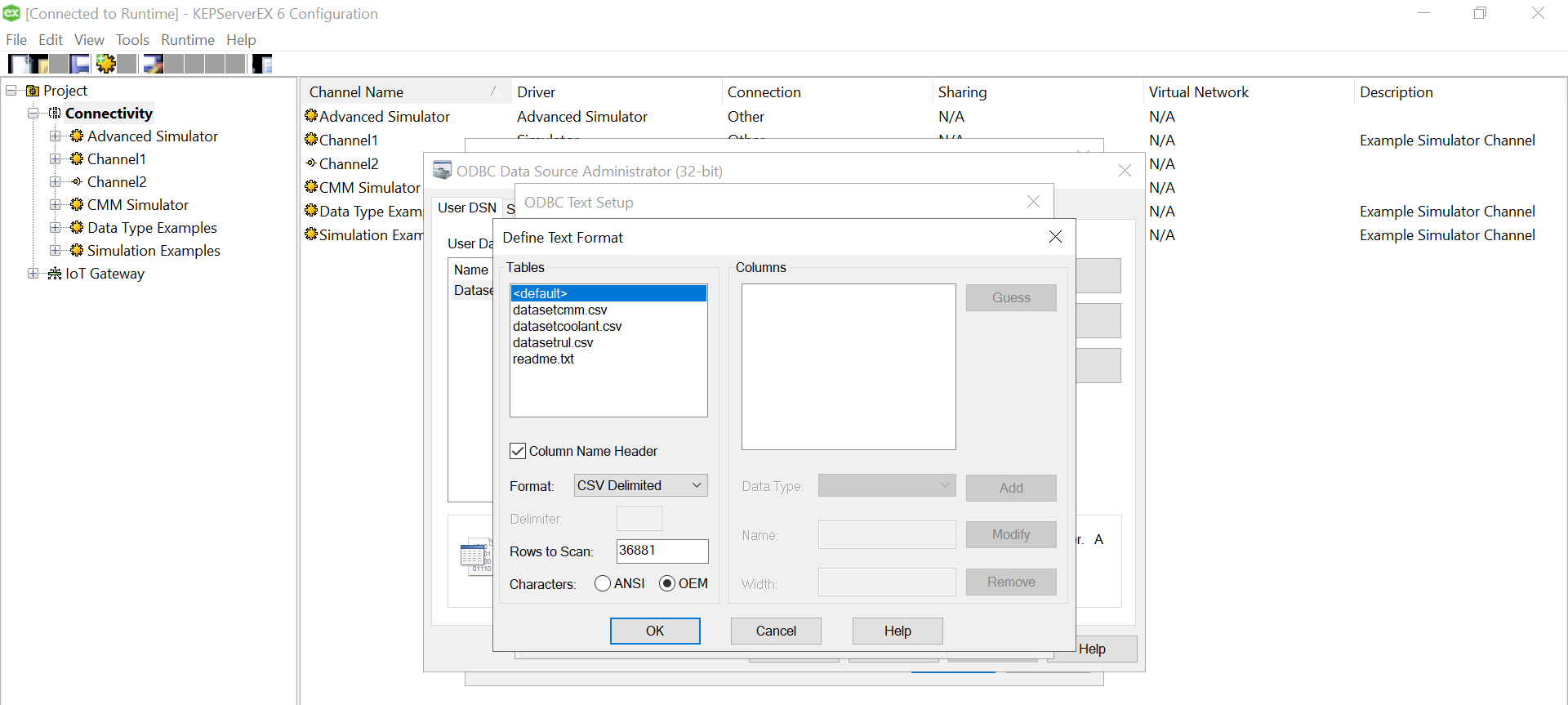Click the Save Project toolbar icon
This screenshot has width=1568, height=705.
coord(79,64)
